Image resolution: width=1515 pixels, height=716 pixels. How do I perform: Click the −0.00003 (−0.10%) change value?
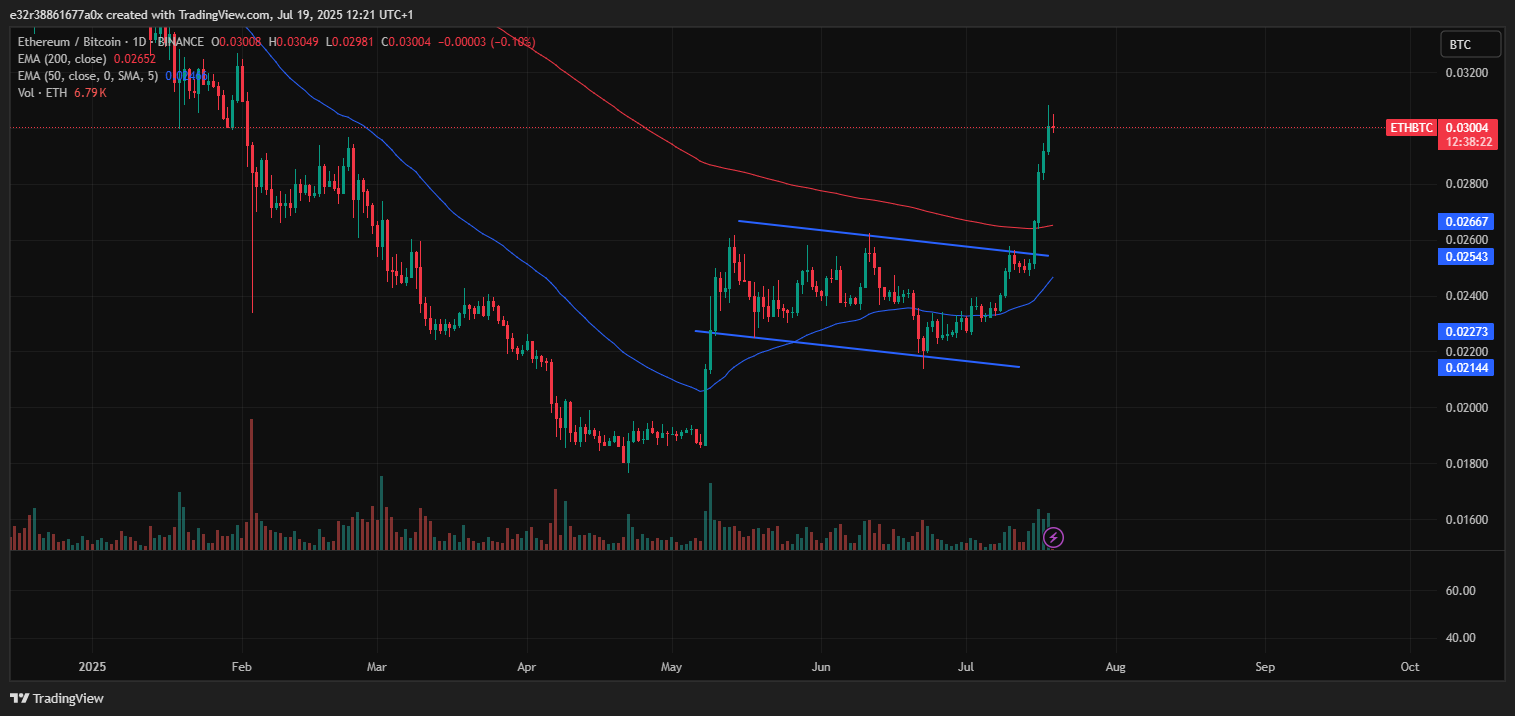tap(486, 42)
